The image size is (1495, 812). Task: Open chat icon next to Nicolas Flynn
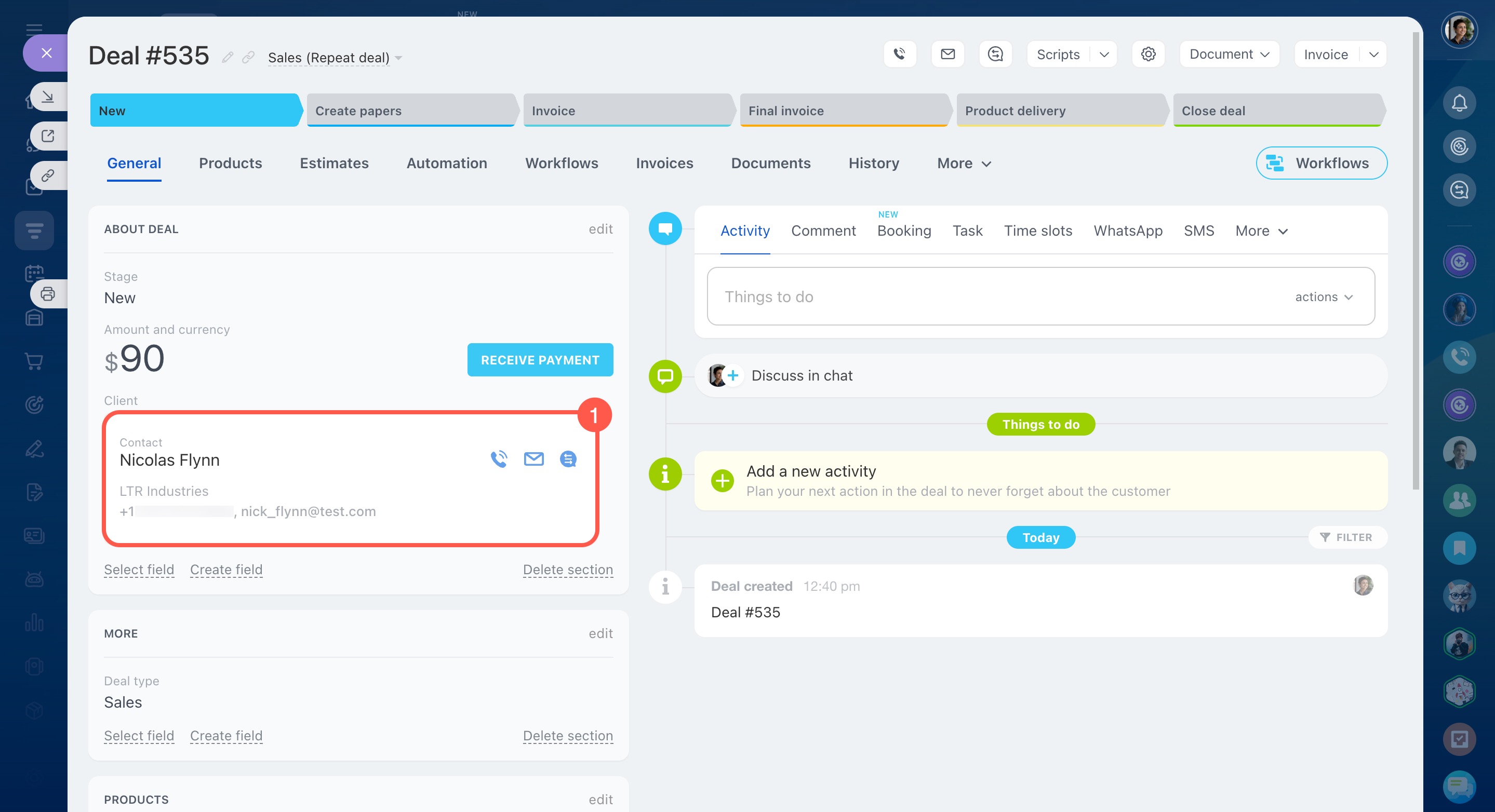pyautogui.click(x=568, y=459)
